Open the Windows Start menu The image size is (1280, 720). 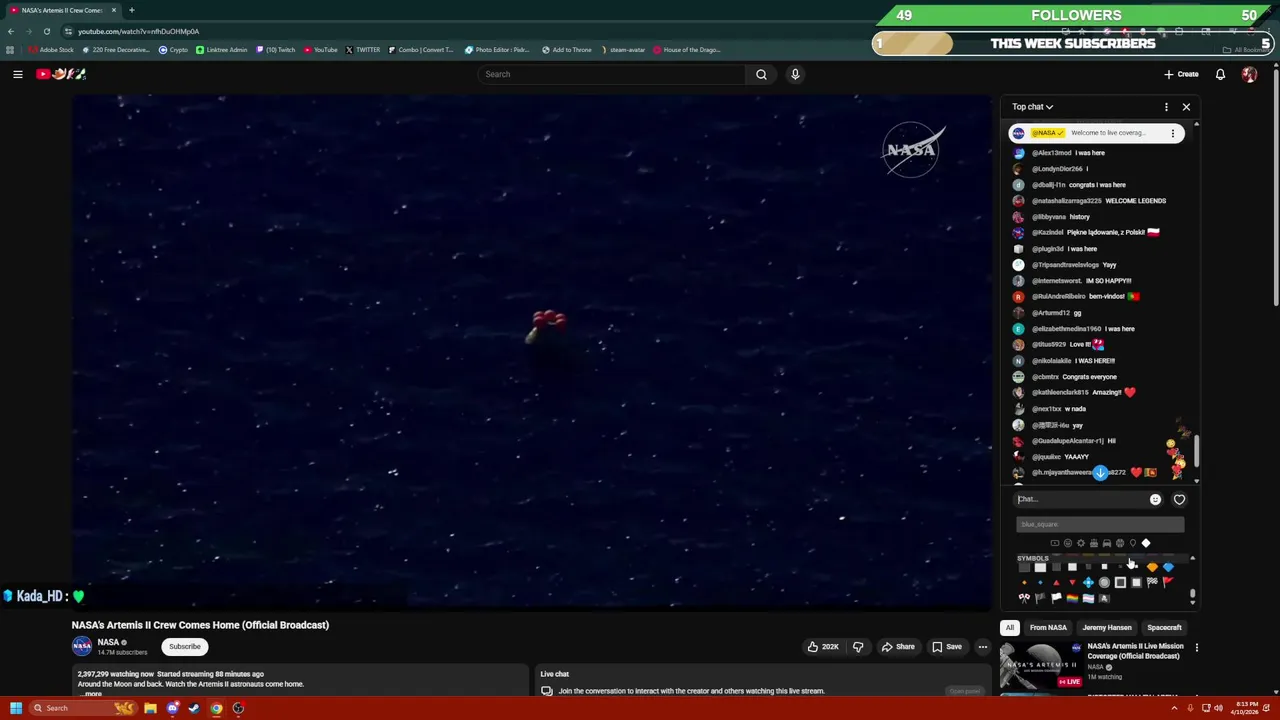pyautogui.click(x=16, y=708)
